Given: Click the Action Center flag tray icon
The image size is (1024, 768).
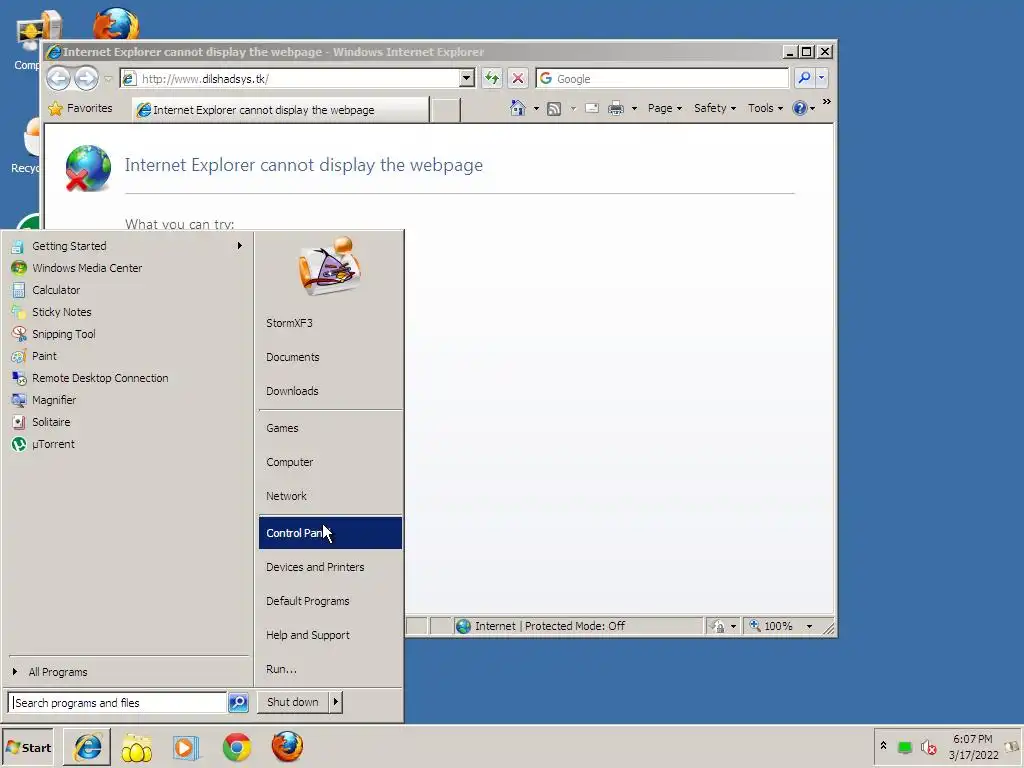Looking at the screenshot, I should point(1012,746).
